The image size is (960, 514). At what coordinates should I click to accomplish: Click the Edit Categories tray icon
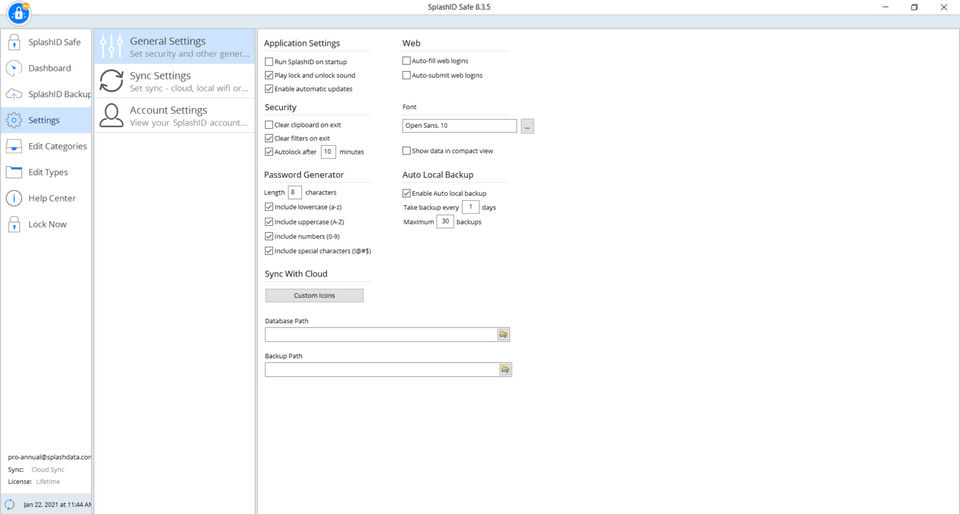pos(14,146)
